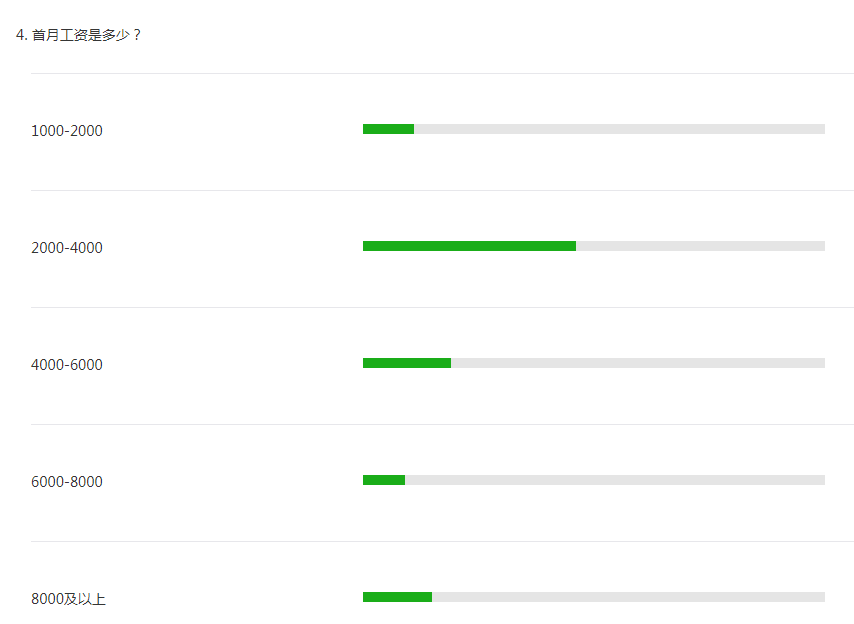Click the gray remainder of 6000-8000 bar
Viewport: 854px width, 624px height.
point(615,480)
